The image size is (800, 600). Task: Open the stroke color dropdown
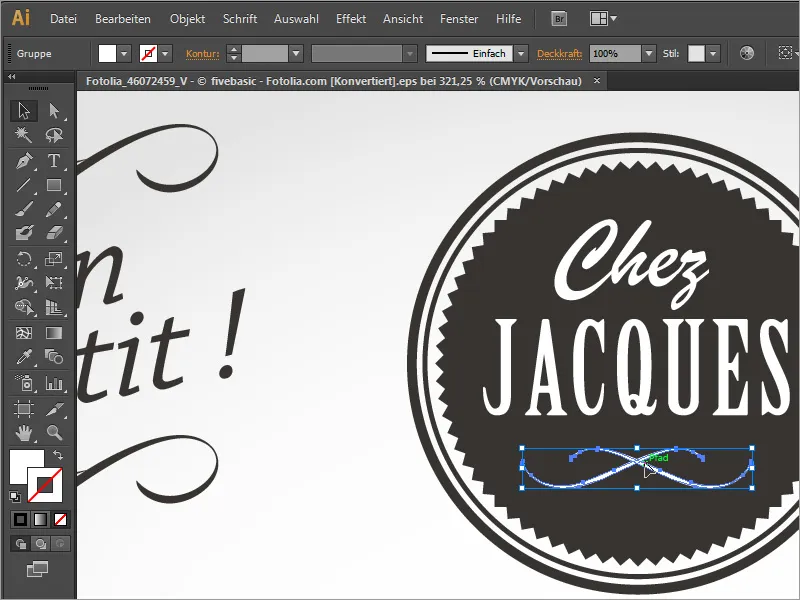tap(165, 54)
